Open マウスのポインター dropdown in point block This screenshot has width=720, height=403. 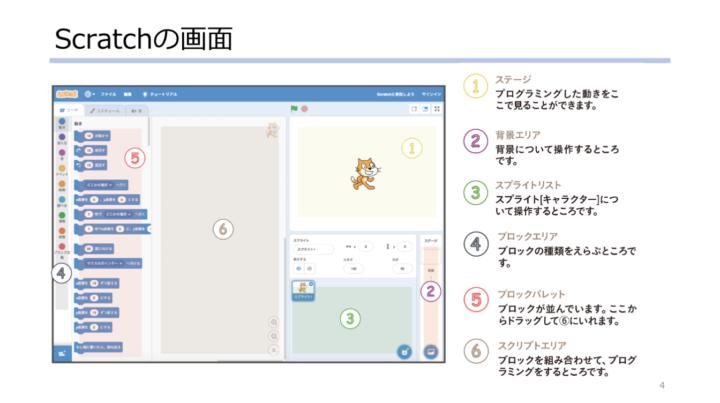pos(105,263)
